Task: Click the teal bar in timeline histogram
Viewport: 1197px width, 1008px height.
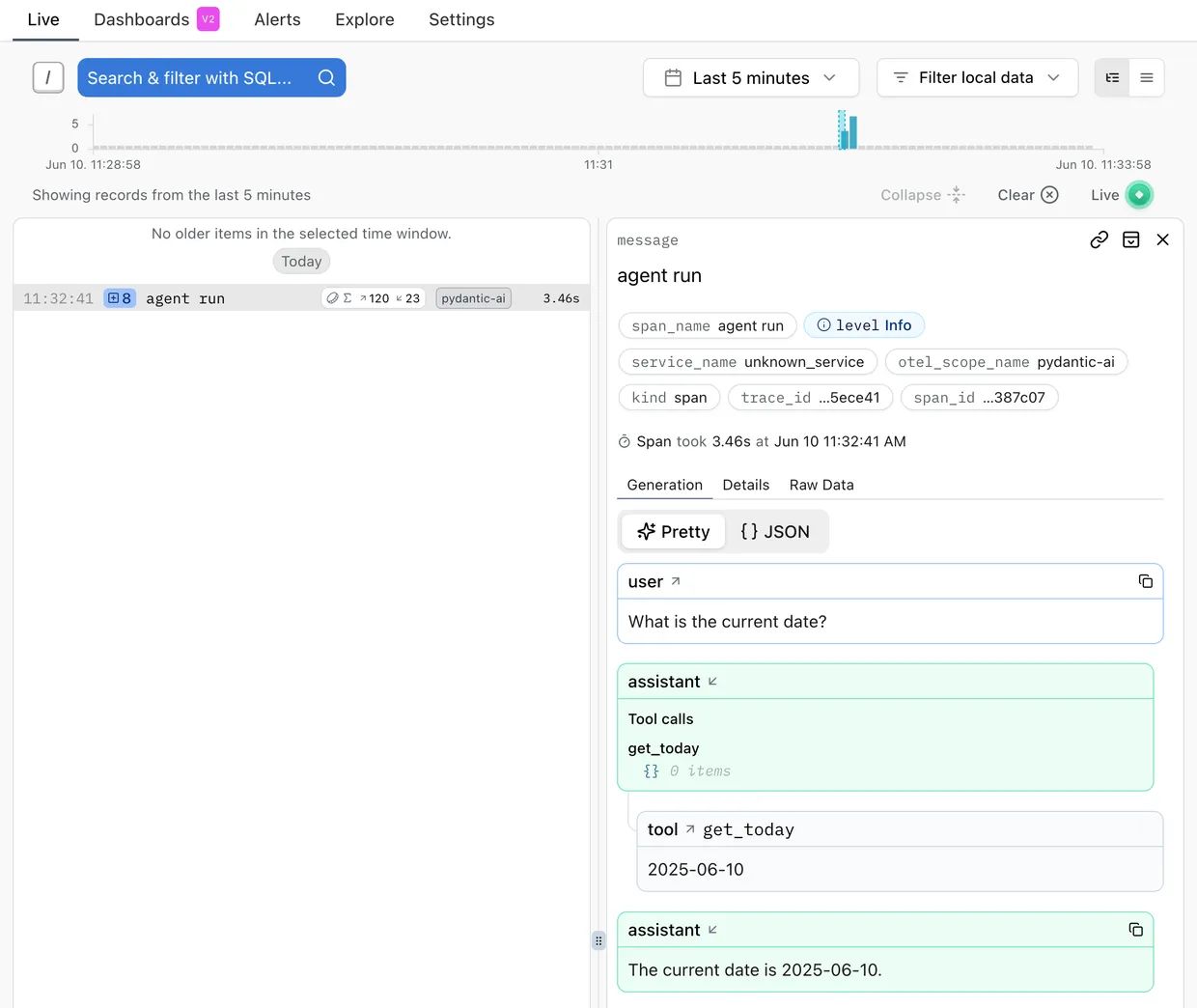Action: coord(849,132)
